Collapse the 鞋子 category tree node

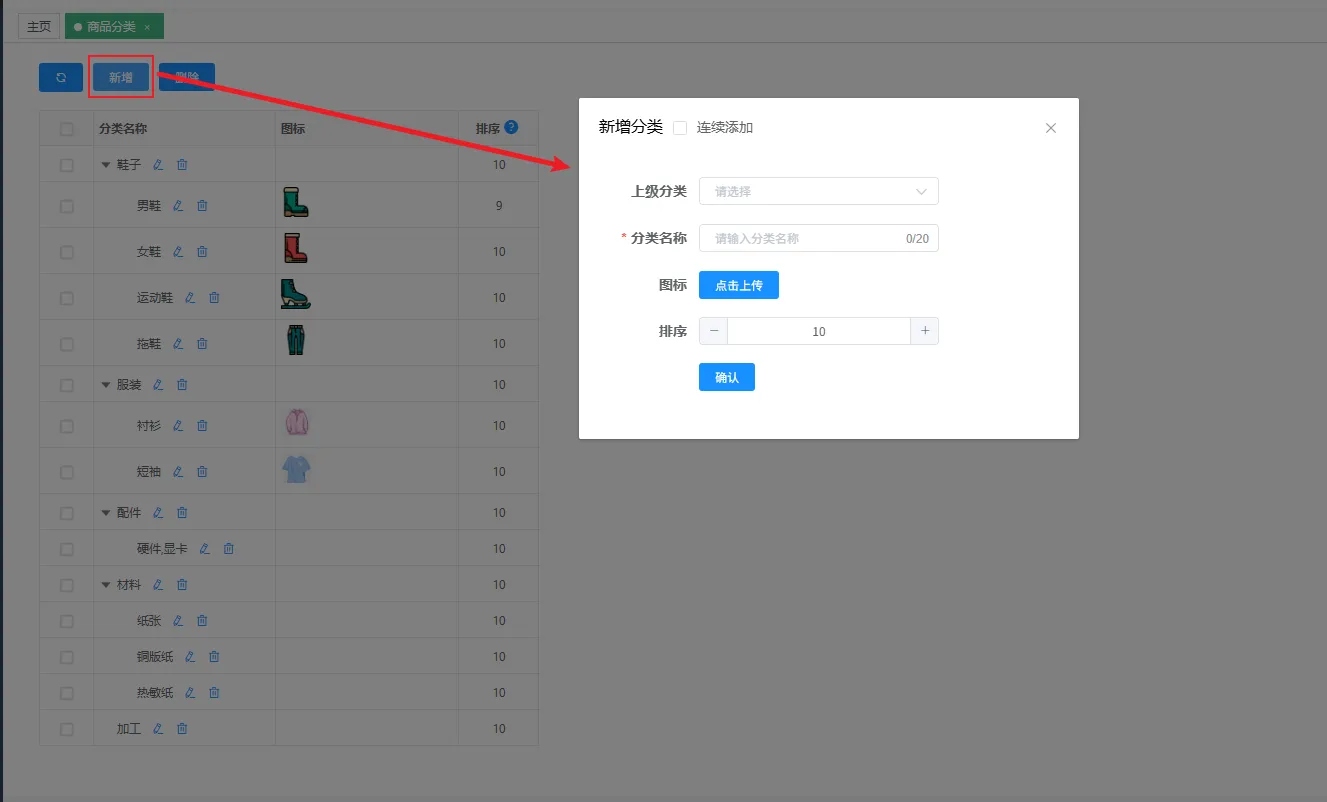[x=106, y=165]
